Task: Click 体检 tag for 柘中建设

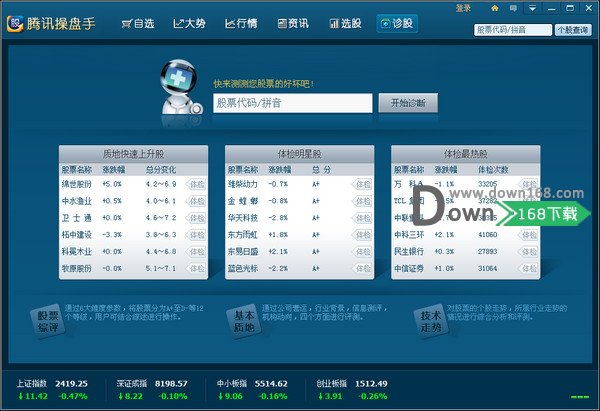Action: click(x=196, y=235)
